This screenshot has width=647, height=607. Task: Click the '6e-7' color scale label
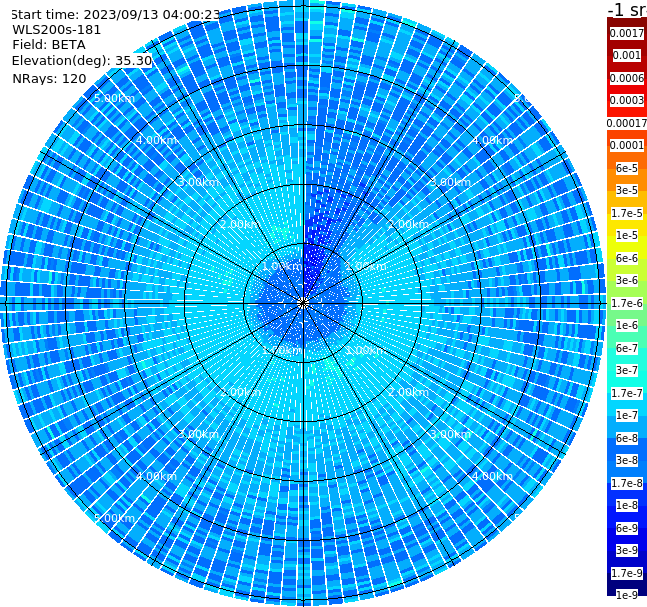click(x=627, y=348)
